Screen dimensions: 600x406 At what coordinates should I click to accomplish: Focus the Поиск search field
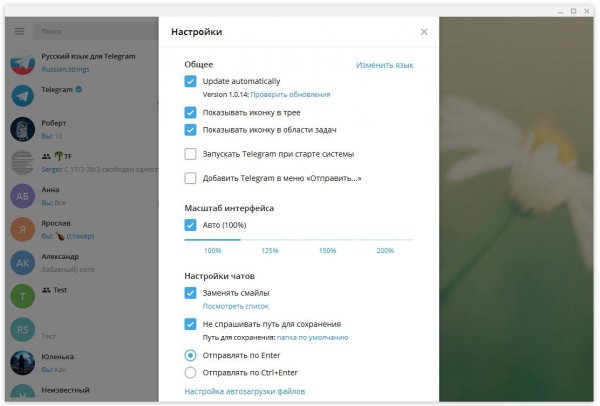coord(96,31)
